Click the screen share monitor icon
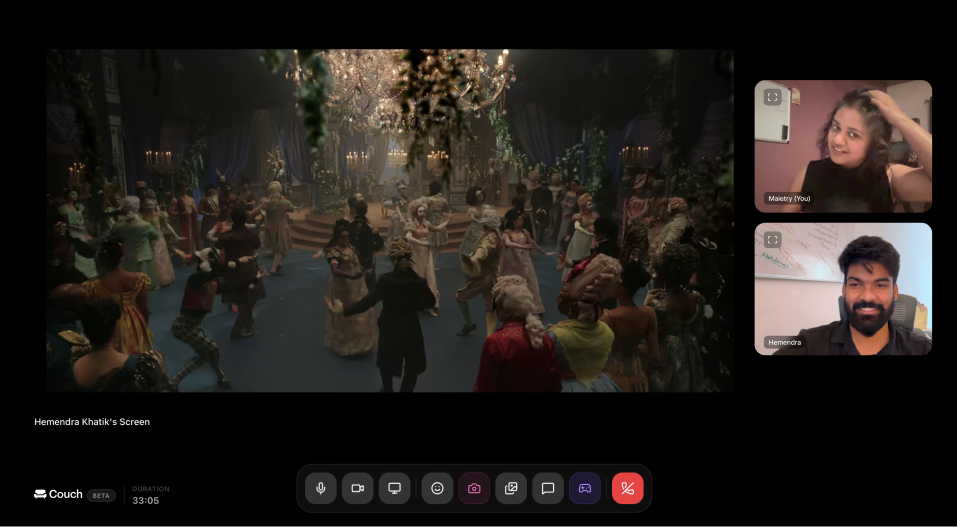 [394, 488]
